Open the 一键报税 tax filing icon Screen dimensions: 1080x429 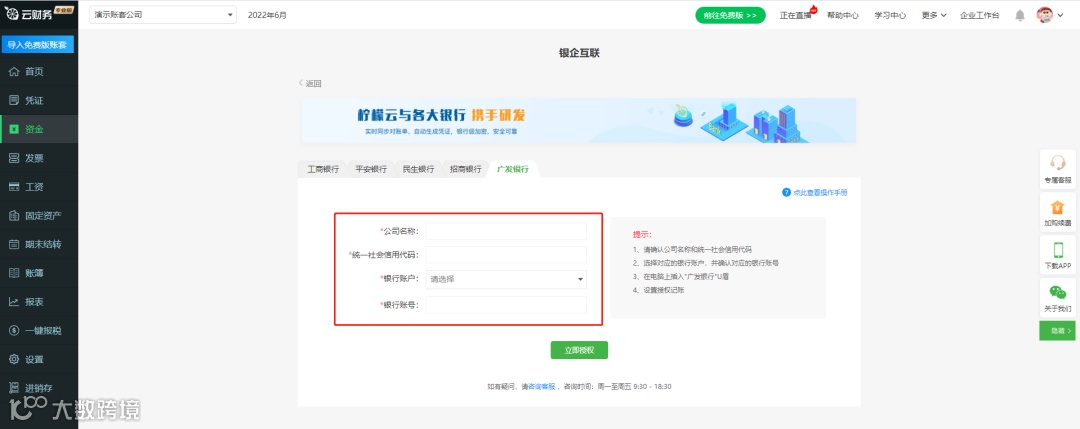[x=14, y=330]
